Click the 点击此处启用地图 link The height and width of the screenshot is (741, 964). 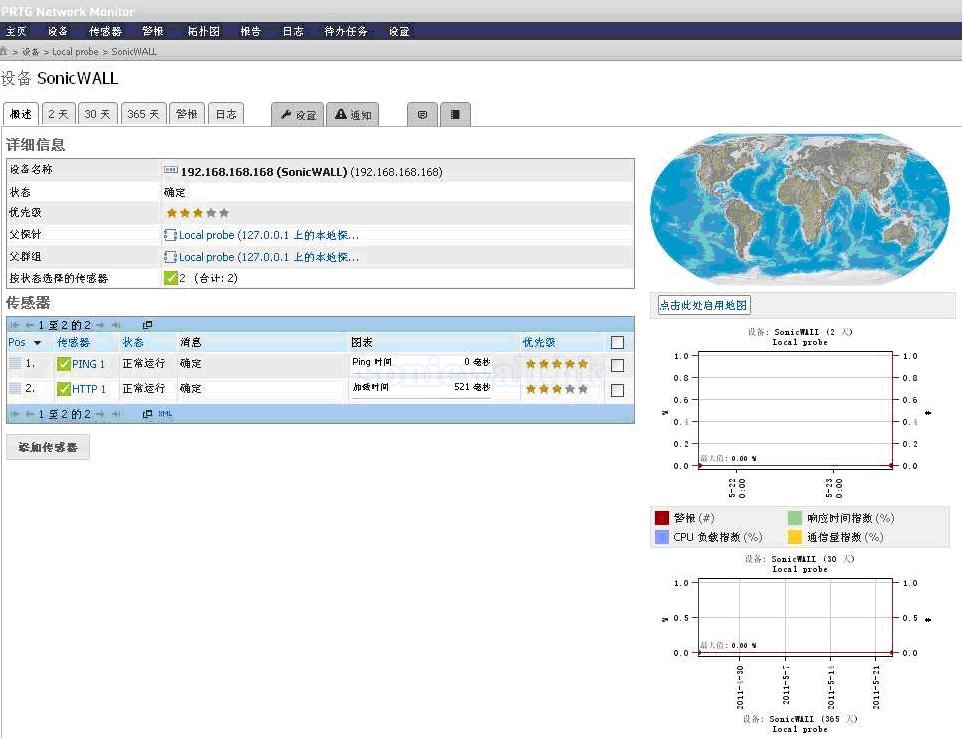point(703,305)
